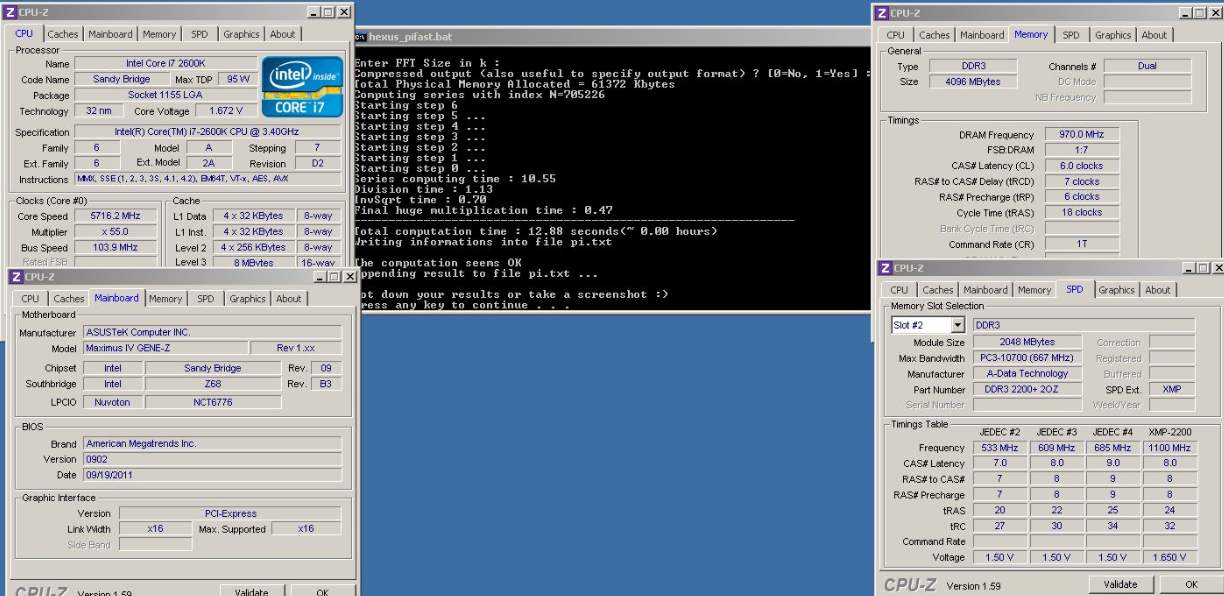
Task: Click the XMP-2200 voltage cell 1.650 V
Action: (x=1169, y=557)
